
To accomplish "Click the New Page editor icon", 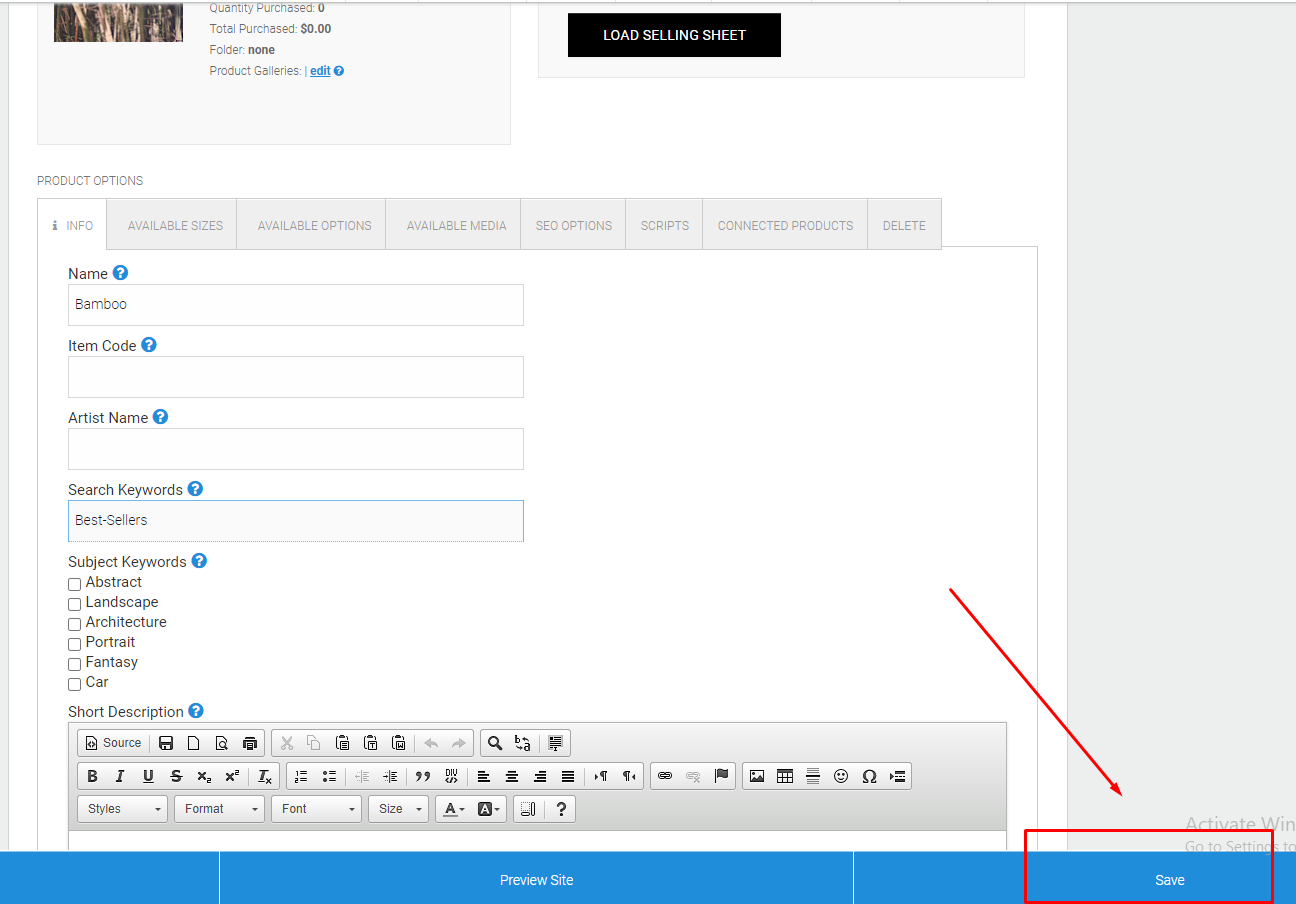I will (194, 743).
